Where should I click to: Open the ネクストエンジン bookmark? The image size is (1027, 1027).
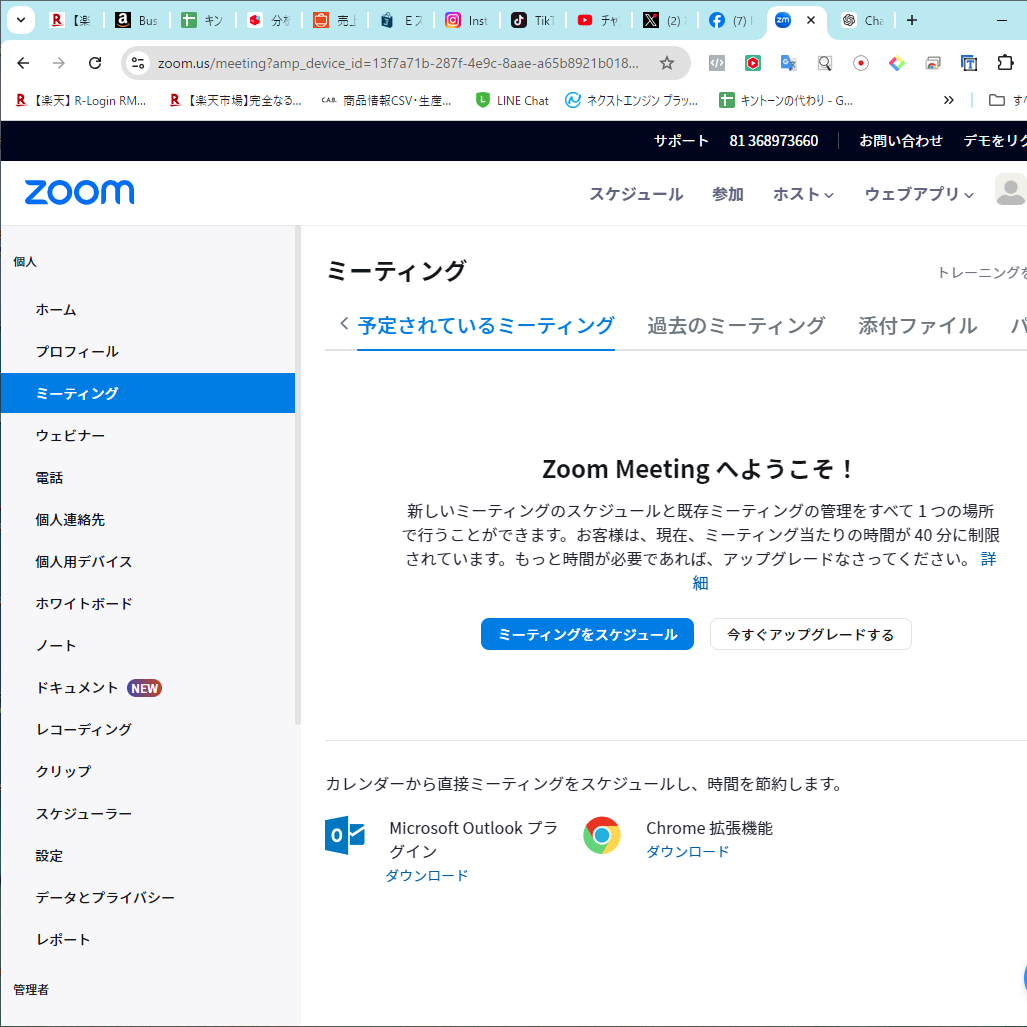click(632, 100)
